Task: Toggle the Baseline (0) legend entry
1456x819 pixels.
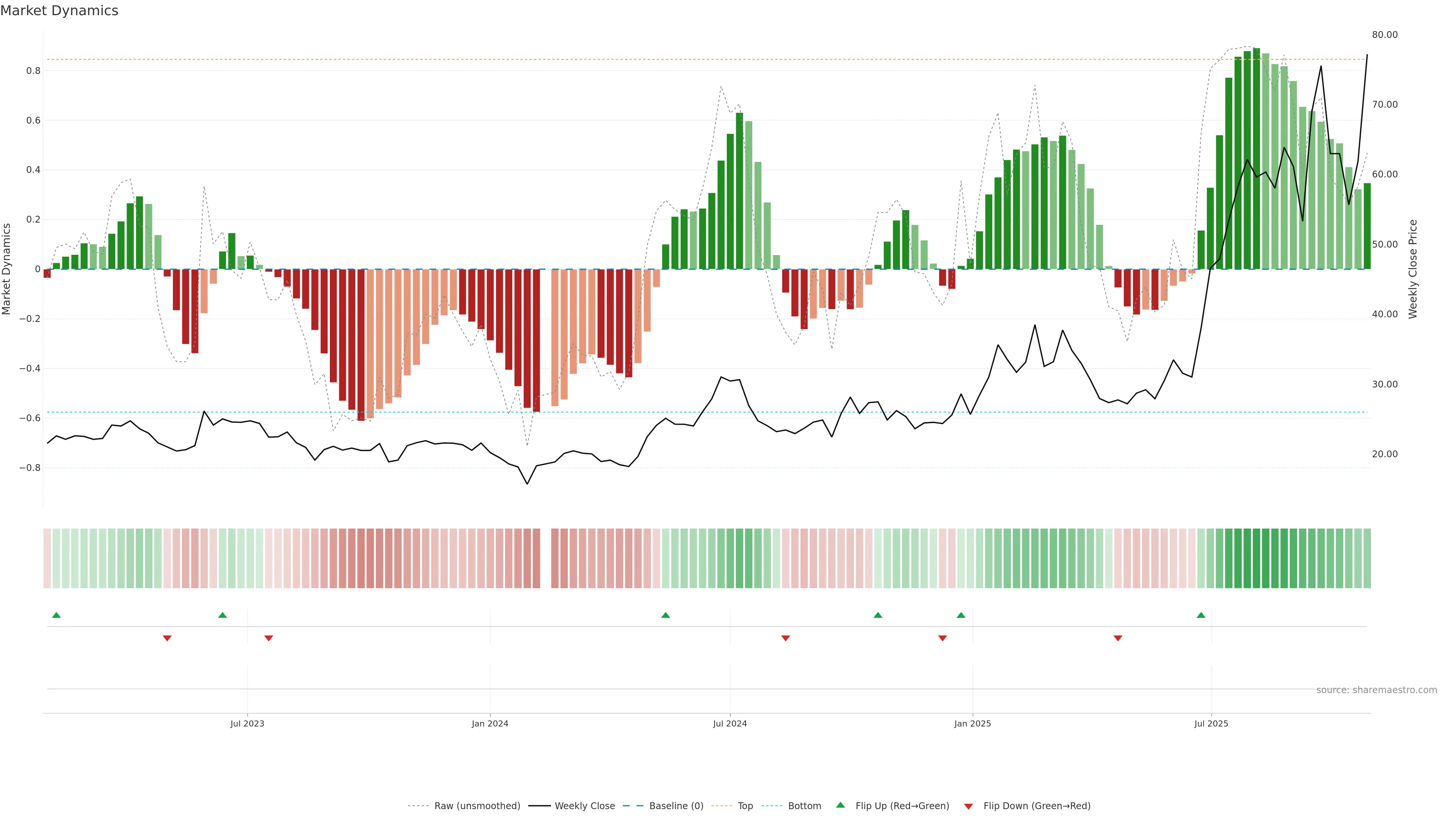Action: tap(676, 806)
